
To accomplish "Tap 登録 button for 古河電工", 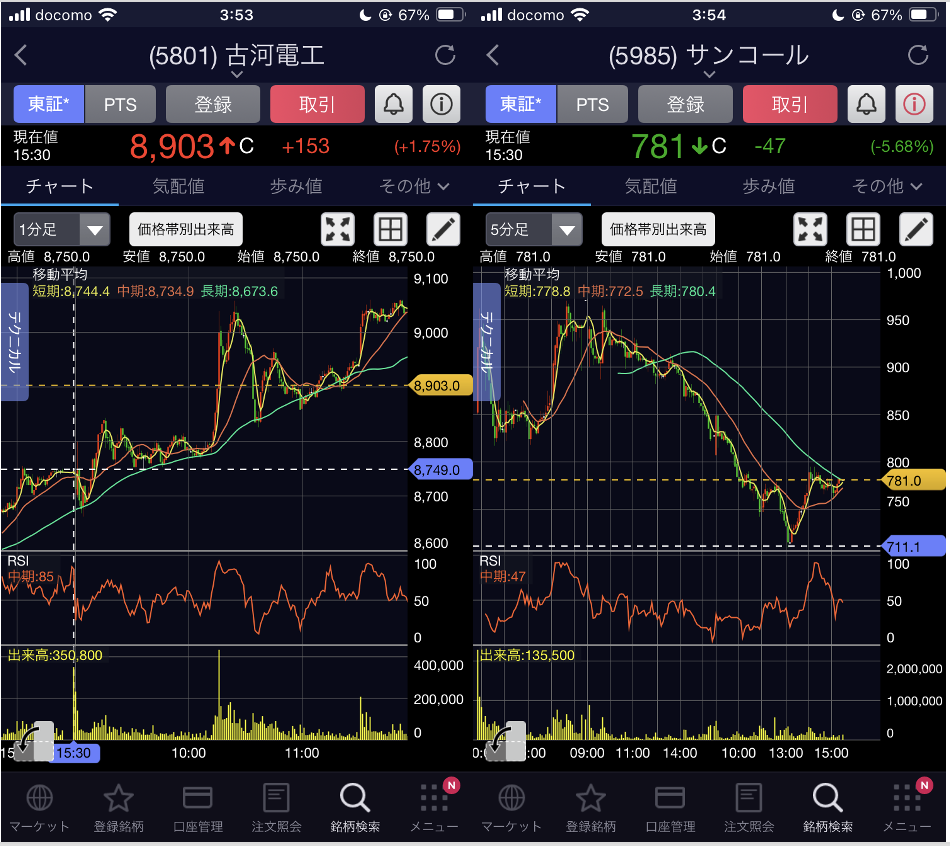I will (x=213, y=104).
